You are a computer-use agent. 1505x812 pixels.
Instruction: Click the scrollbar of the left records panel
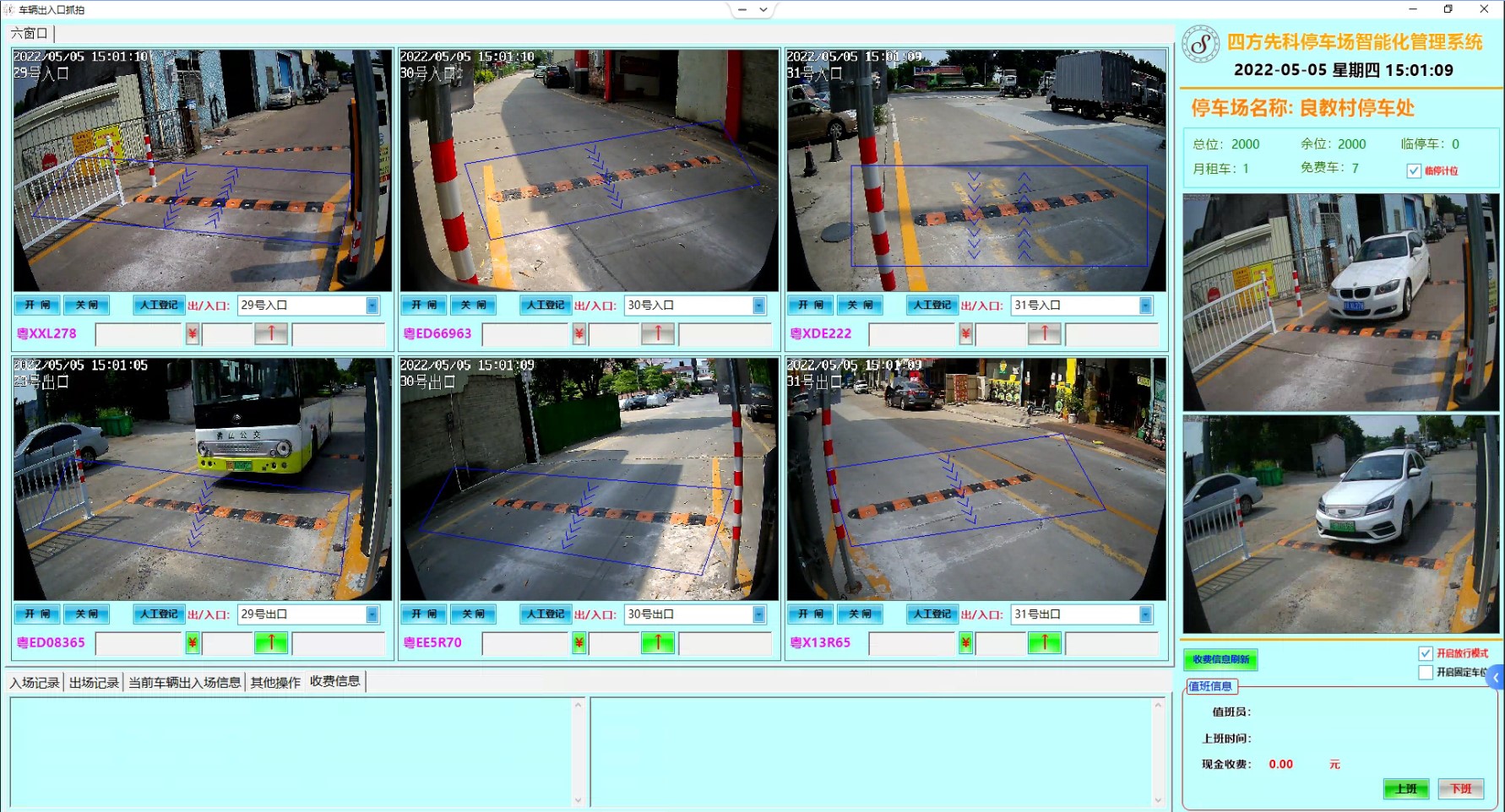pyautogui.click(x=579, y=751)
